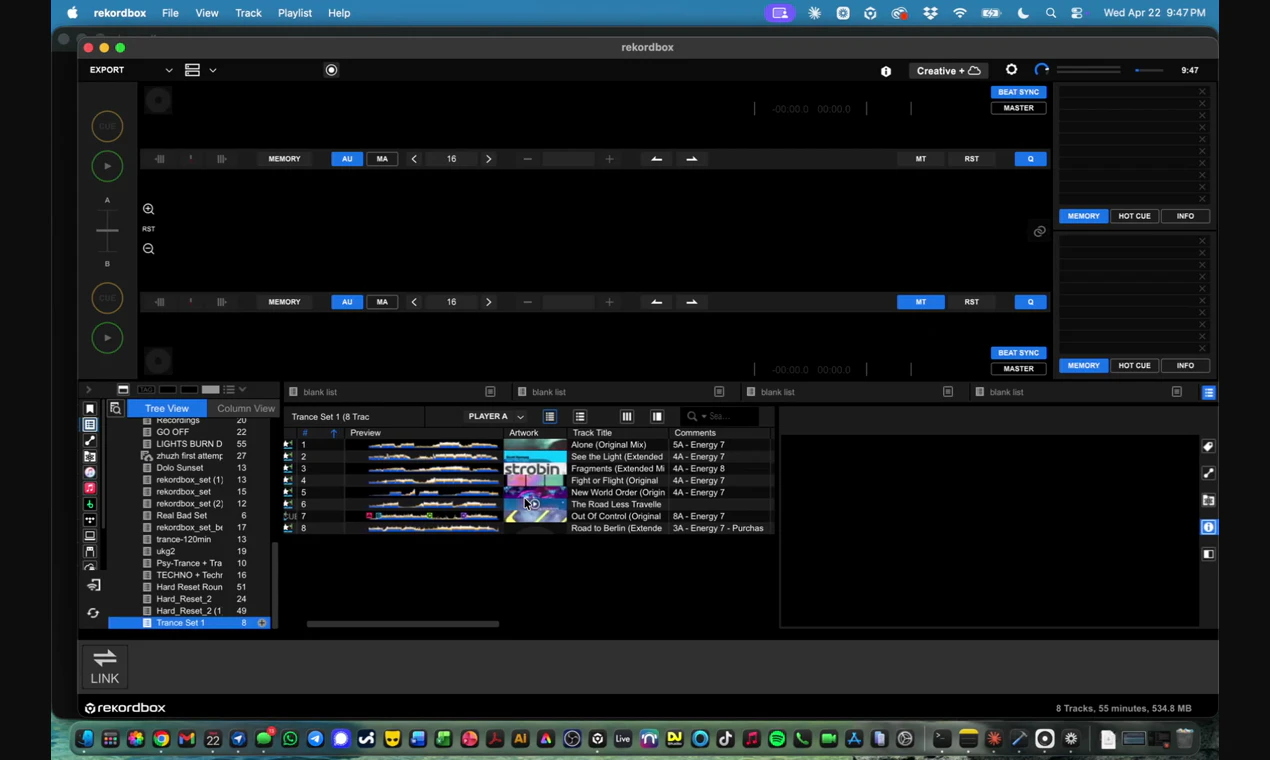1270x760 pixels.
Task: Select the iTunes library source icon
Action: pyautogui.click(x=89, y=472)
